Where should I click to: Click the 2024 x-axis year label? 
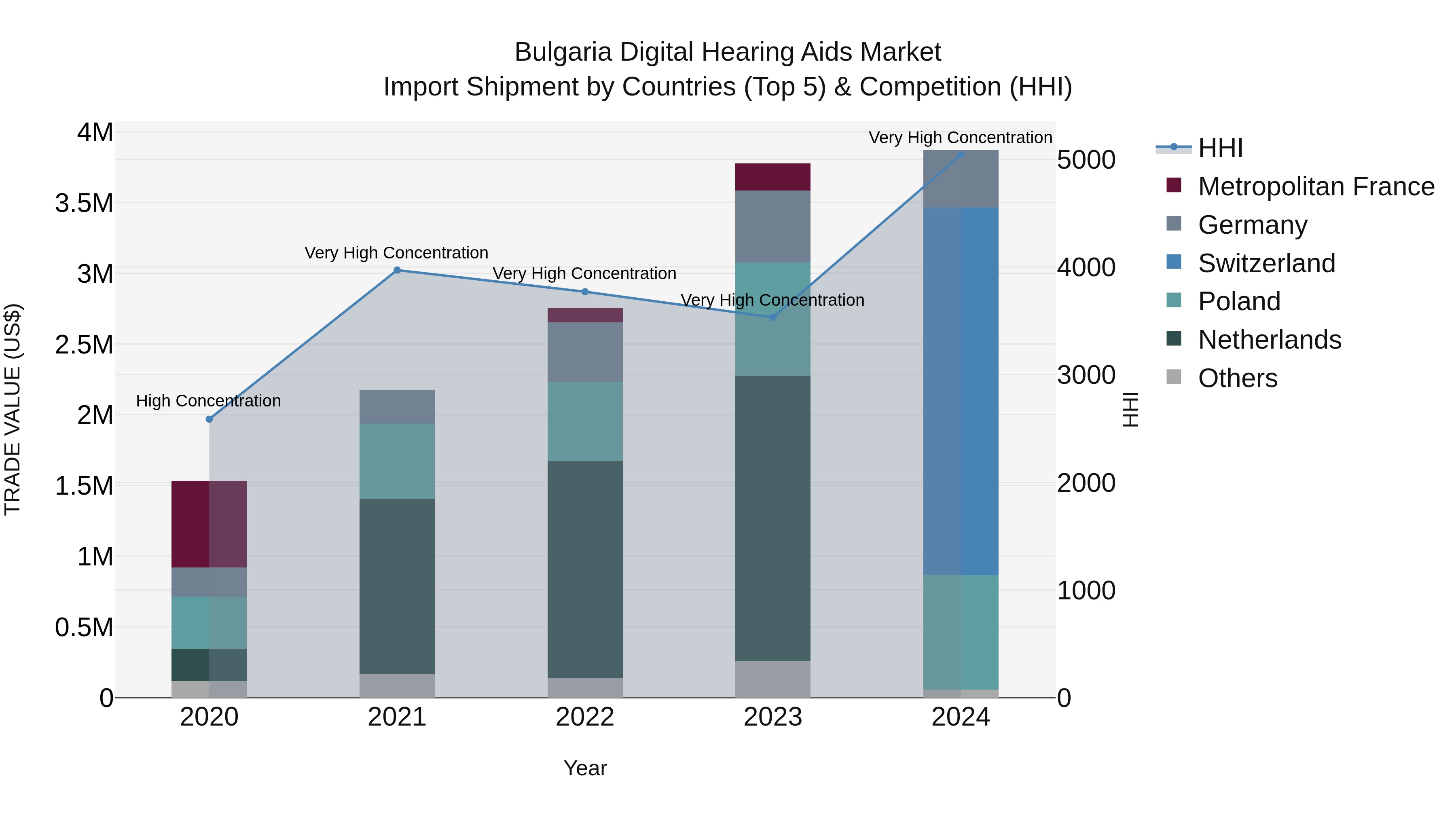(x=961, y=717)
